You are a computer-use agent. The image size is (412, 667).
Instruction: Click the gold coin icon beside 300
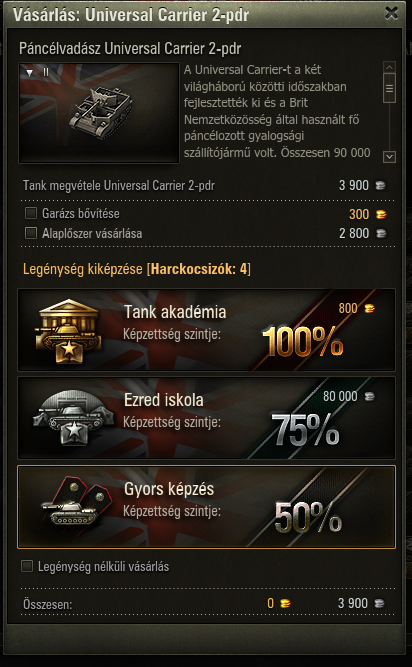pyautogui.click(x=381, y=214)
